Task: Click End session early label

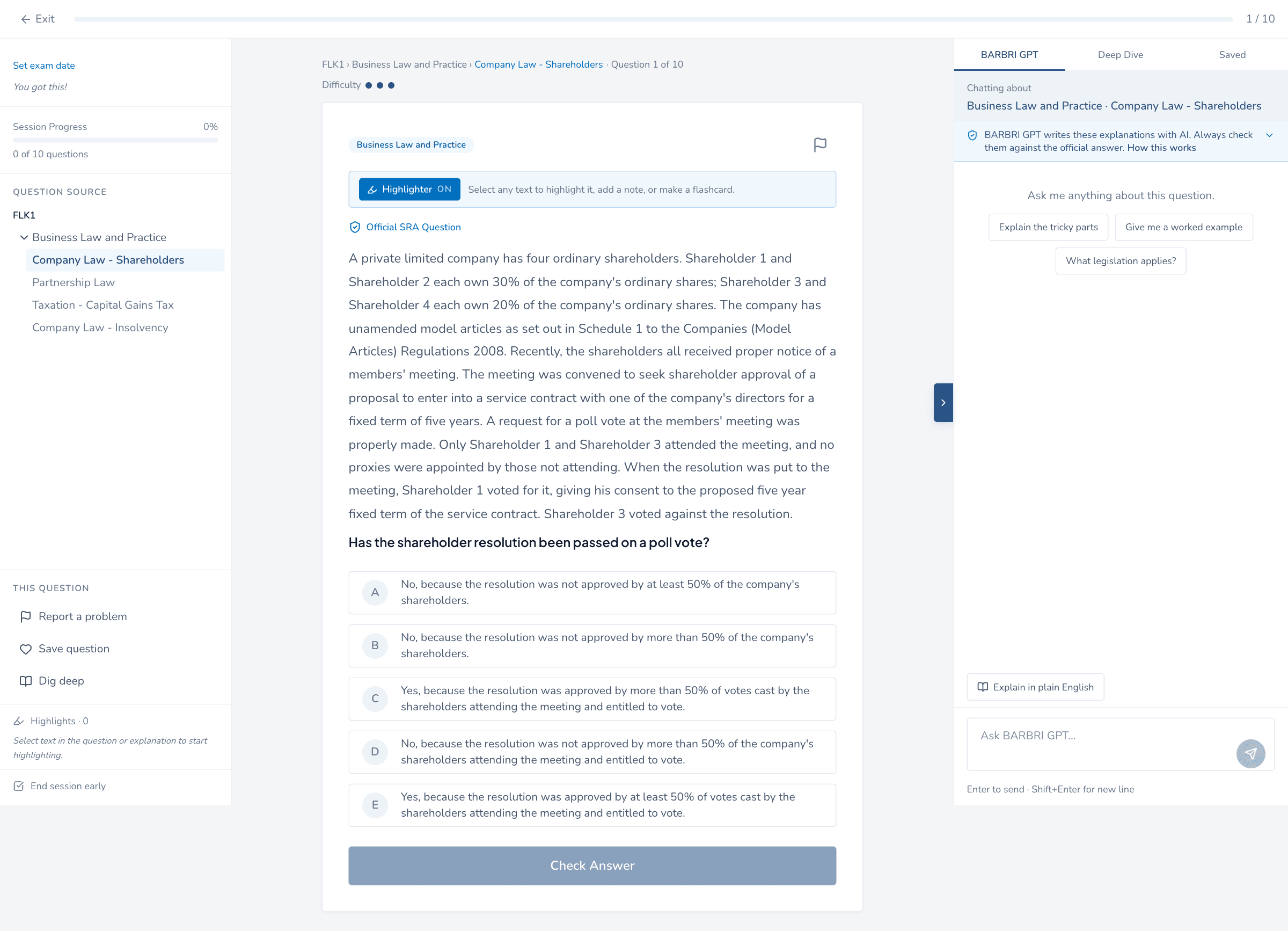Action: [x=68, y=786]
